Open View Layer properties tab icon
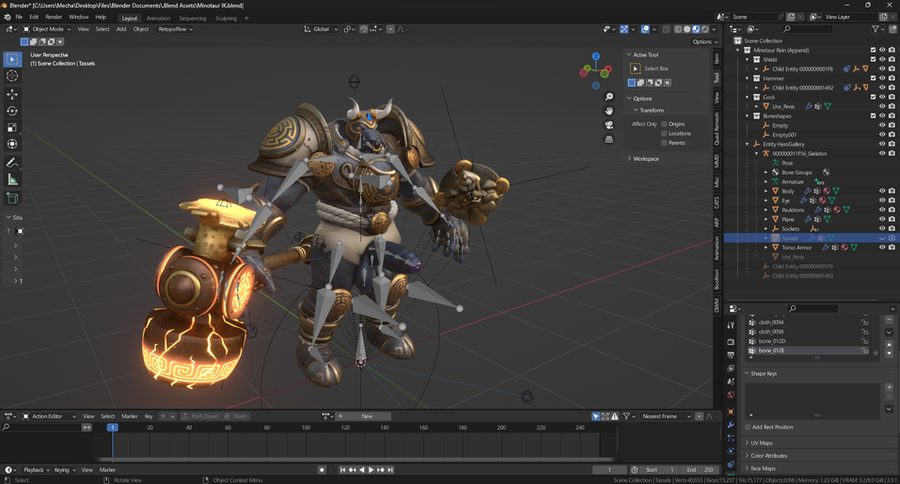The width and height of the screenshot is (900, 484). tap(731, 368)
